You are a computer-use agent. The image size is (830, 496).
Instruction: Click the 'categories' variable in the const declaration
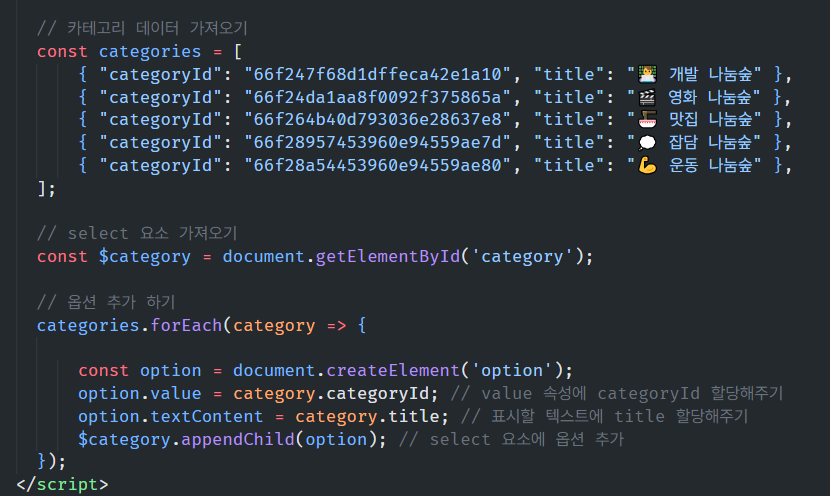[150, 51]
